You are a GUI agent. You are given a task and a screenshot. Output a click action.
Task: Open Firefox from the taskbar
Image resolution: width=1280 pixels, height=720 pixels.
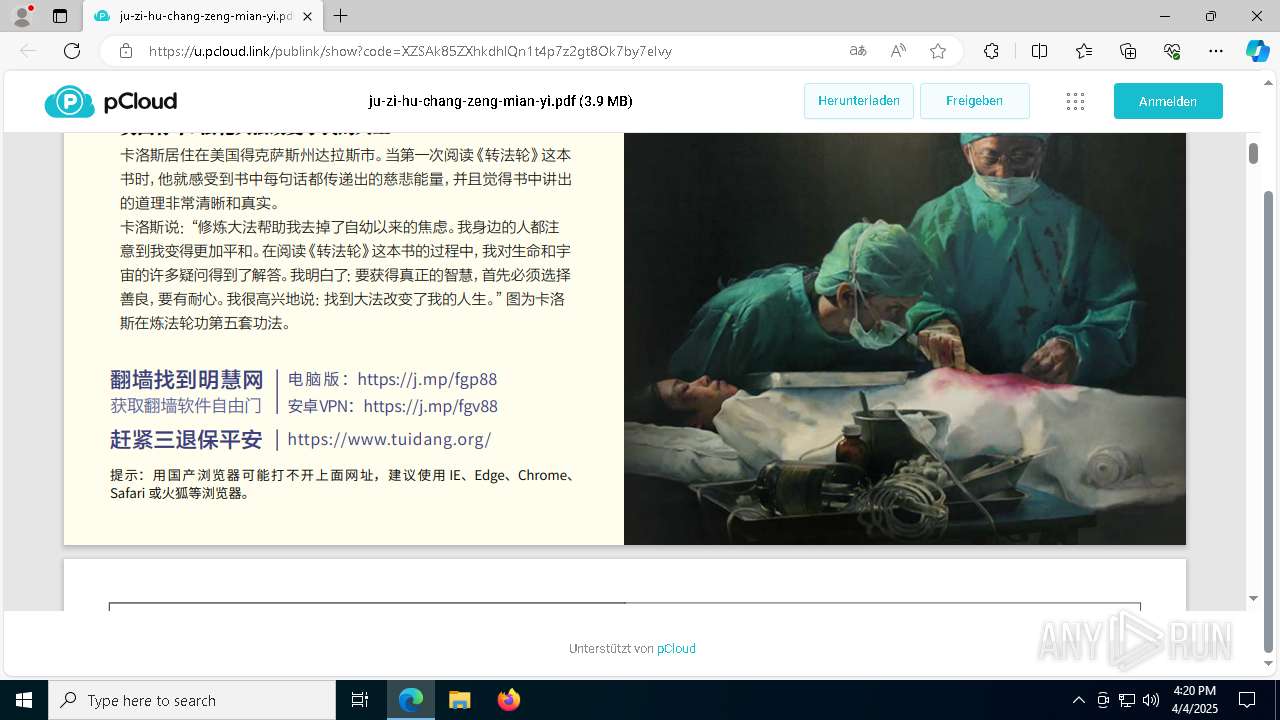508,700
